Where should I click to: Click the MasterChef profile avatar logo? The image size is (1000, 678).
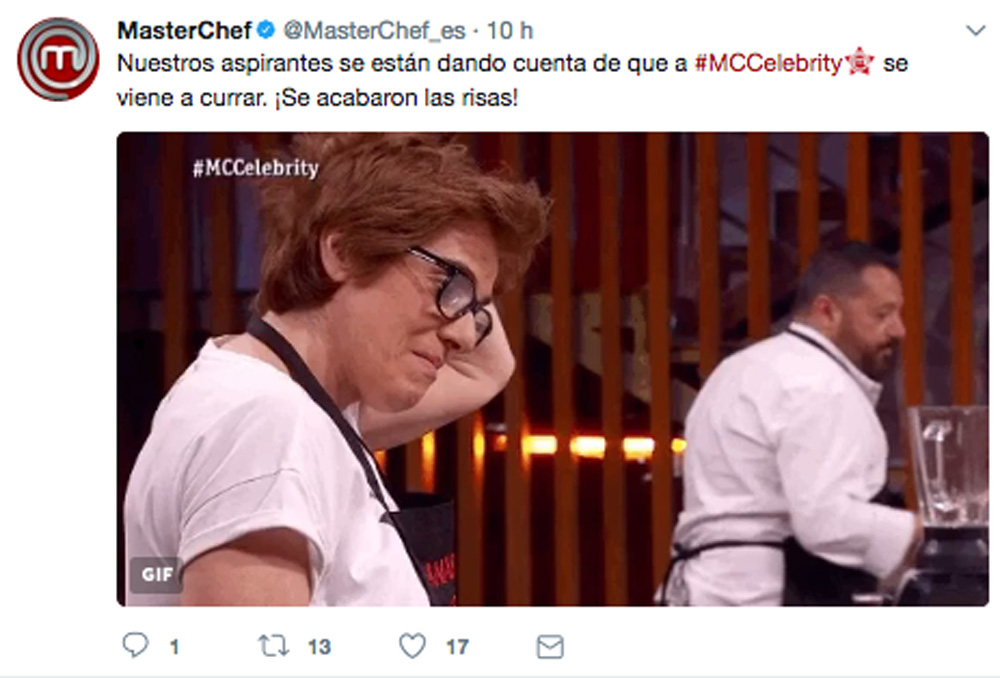[x=58, y=59]
